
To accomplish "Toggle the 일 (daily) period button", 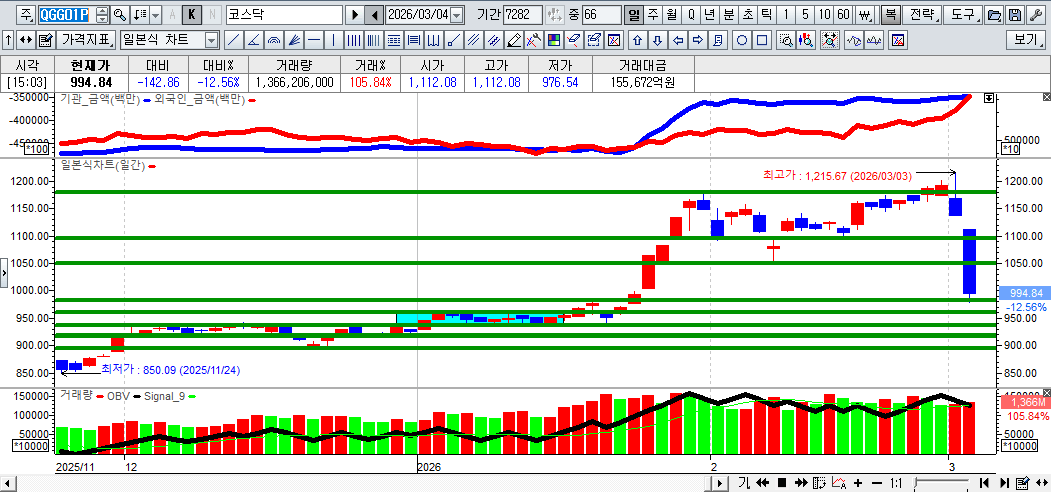I will click(x=634, y=15).
